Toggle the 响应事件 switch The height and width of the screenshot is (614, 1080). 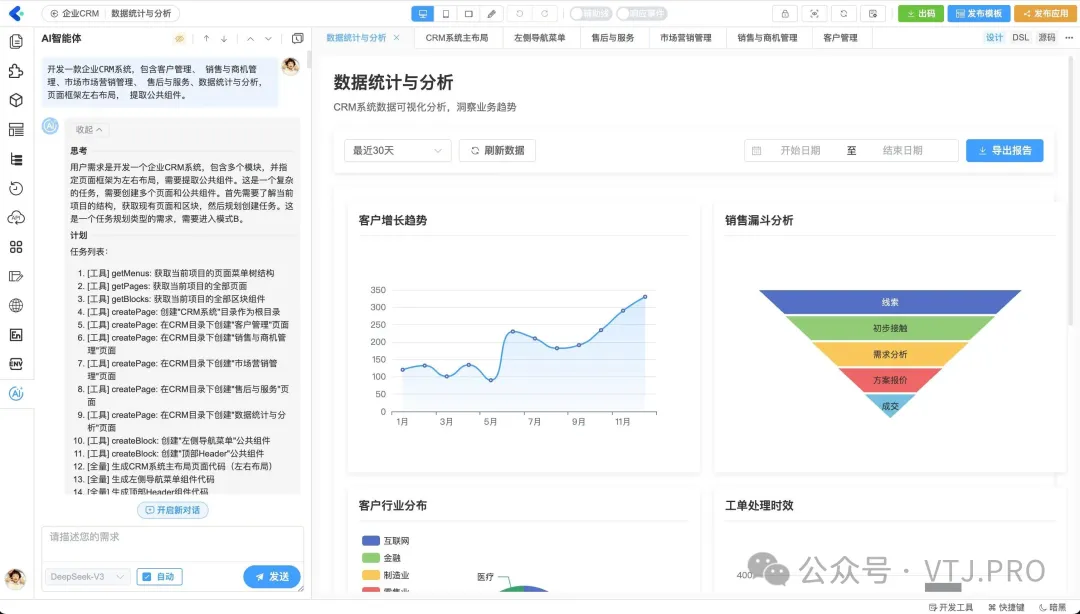pyautogui.click(x=642, y=14)
